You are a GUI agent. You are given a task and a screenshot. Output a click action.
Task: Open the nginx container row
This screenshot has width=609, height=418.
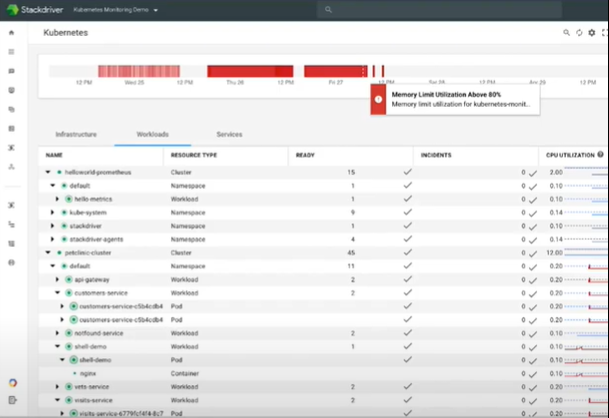coord(322,373)
